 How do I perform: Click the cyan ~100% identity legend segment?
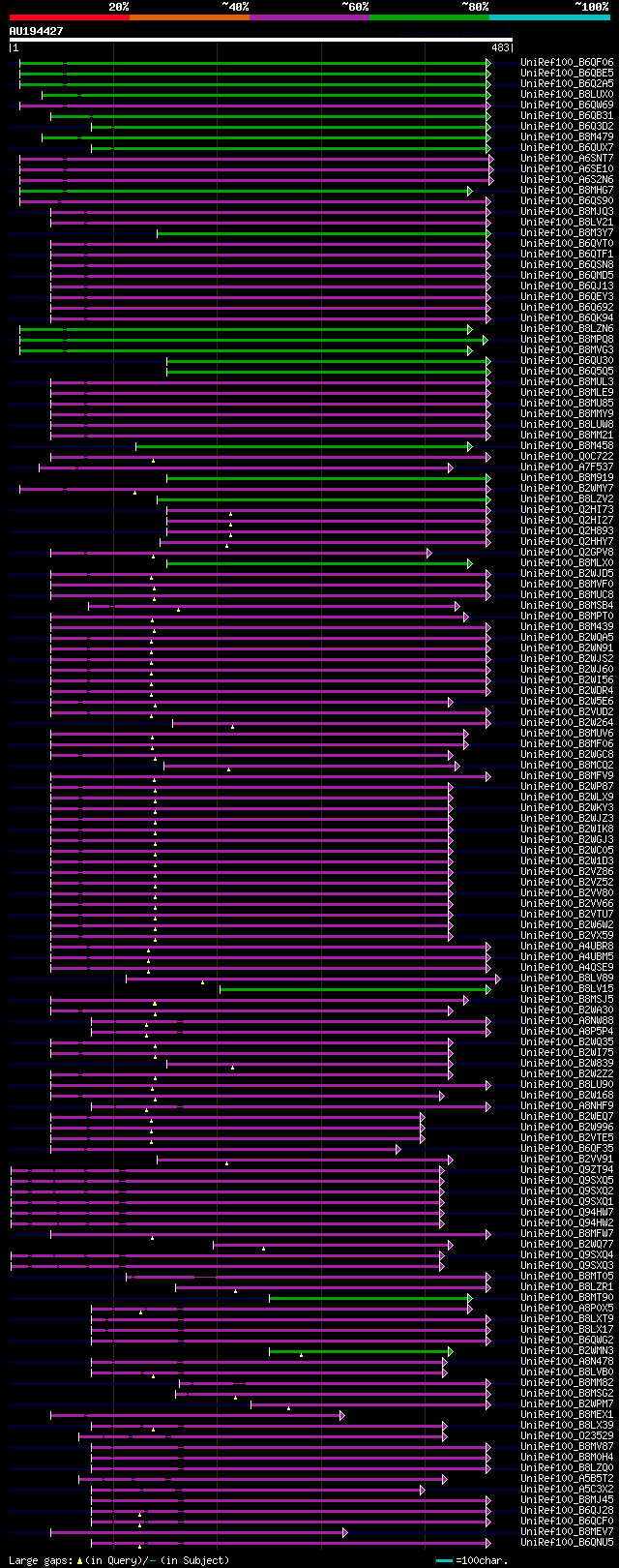549,16
